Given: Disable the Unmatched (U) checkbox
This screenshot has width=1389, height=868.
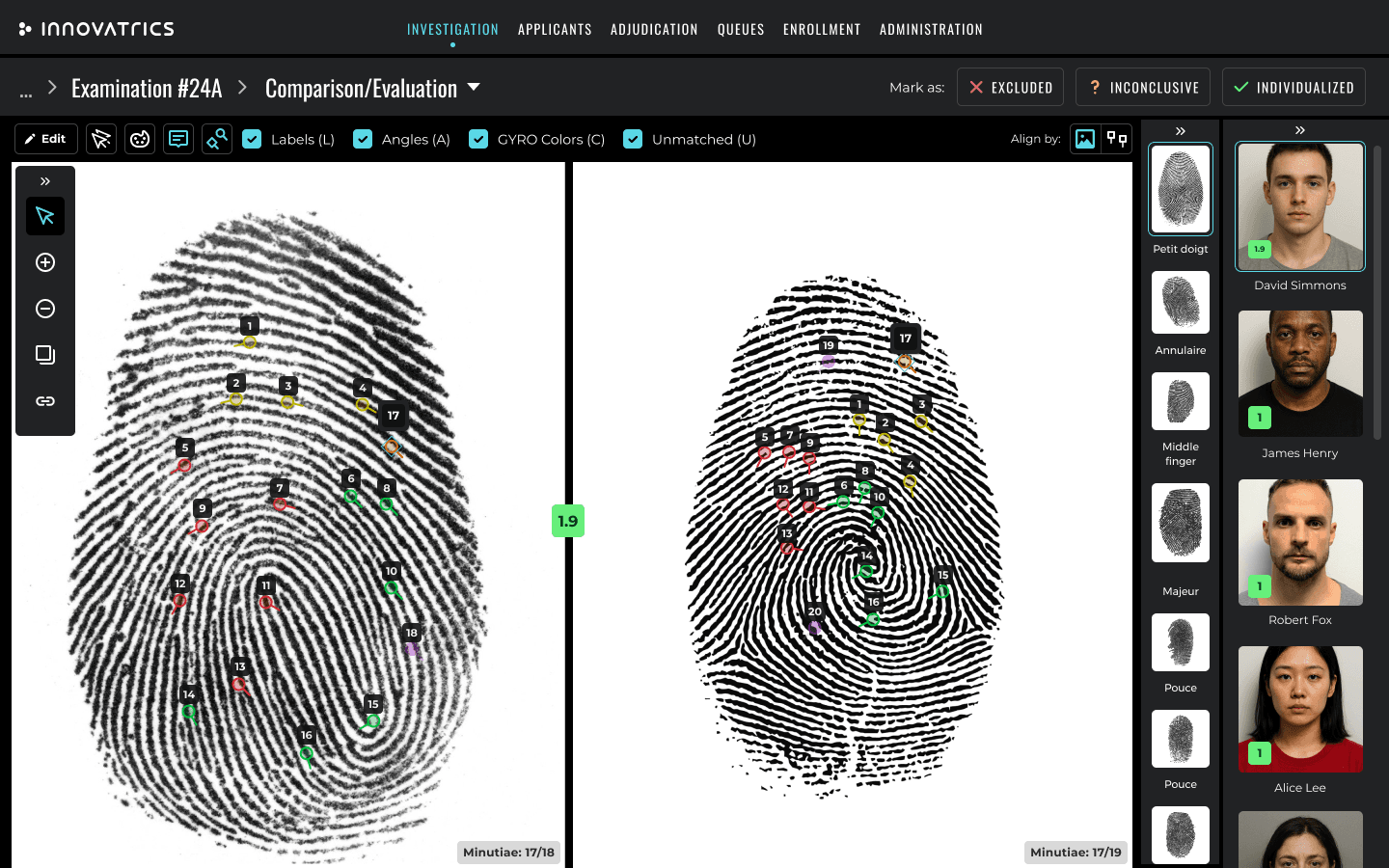Looking at the screenshot, I should pos(633,139).
